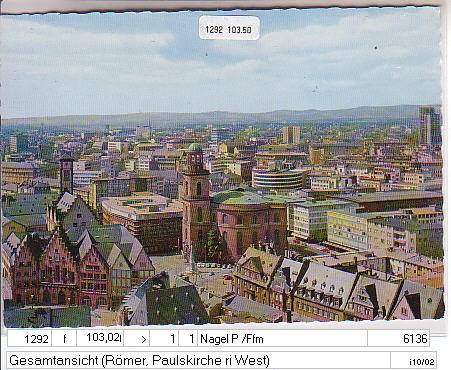Click the "1" cell beside Nagel P /Ffm
Viewport: 451px width, 370px height.
[188, 339]
